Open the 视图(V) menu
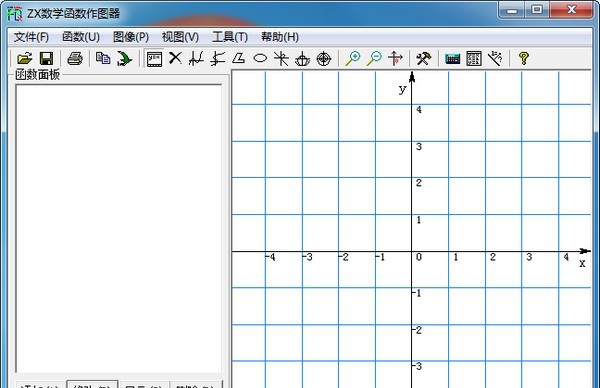Viewport: 600px width, 388px height. pos(180,37)
